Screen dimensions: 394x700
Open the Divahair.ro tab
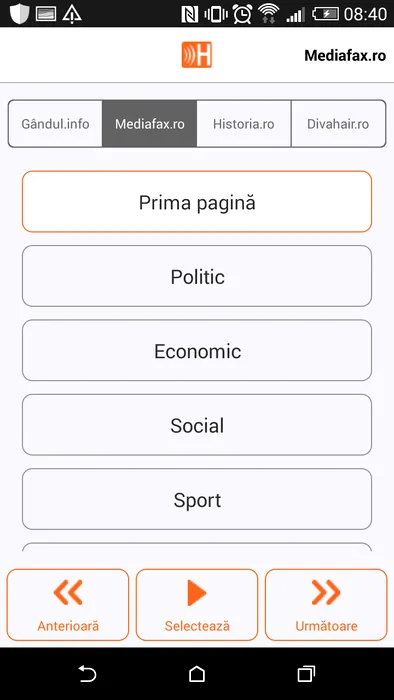[338, 124]
